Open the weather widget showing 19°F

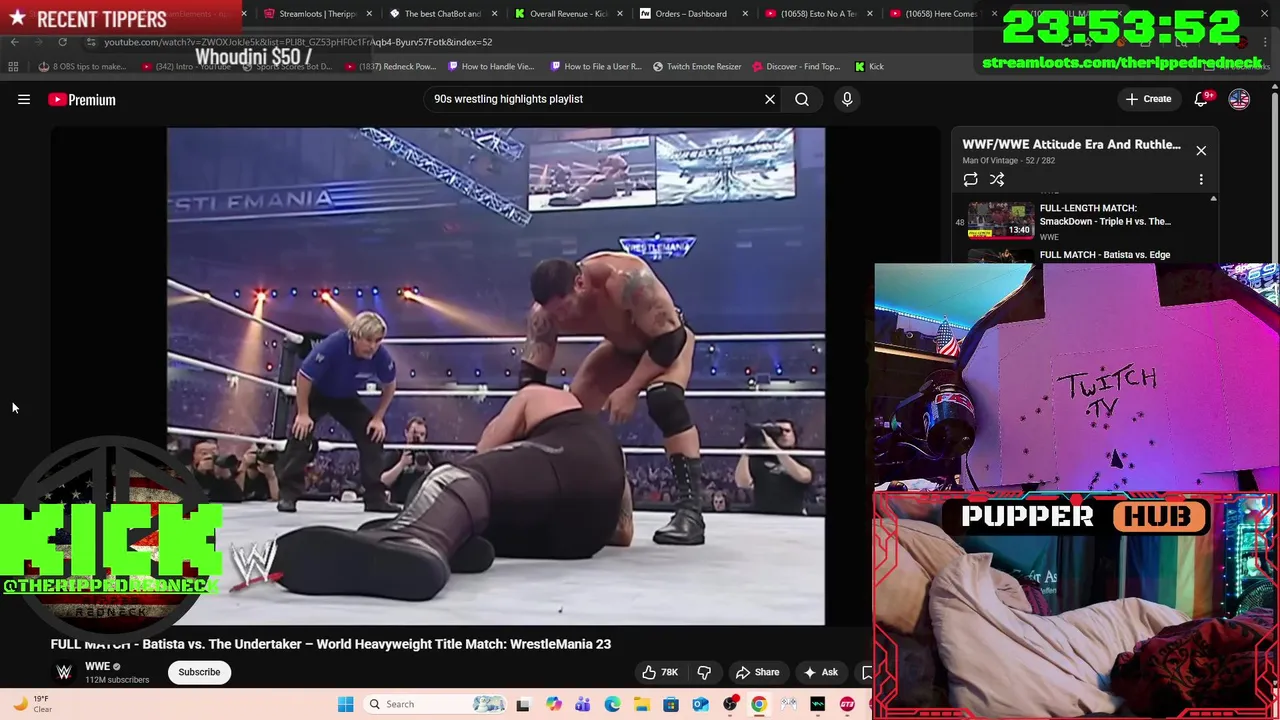click(31, 704)
